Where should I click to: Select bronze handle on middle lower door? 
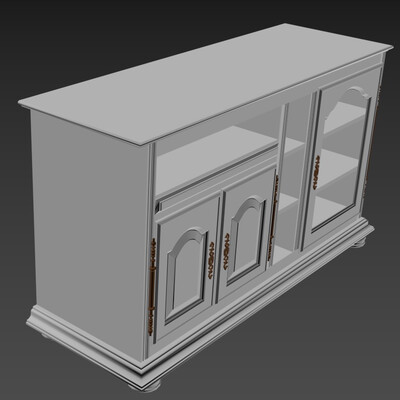point(227,251)
